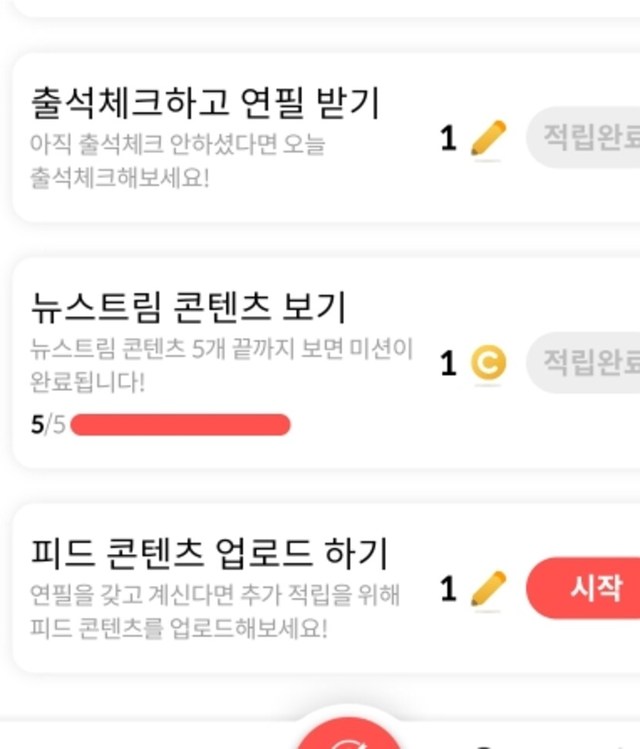
Task: Open the 뉴스트림 콘텐츠 보기 mission title
Action: click(188, 306)
